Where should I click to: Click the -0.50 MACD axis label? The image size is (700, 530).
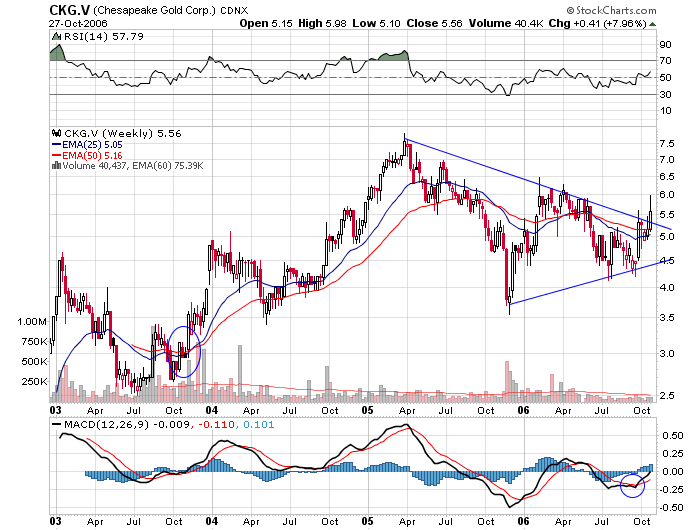click(670, 508)
